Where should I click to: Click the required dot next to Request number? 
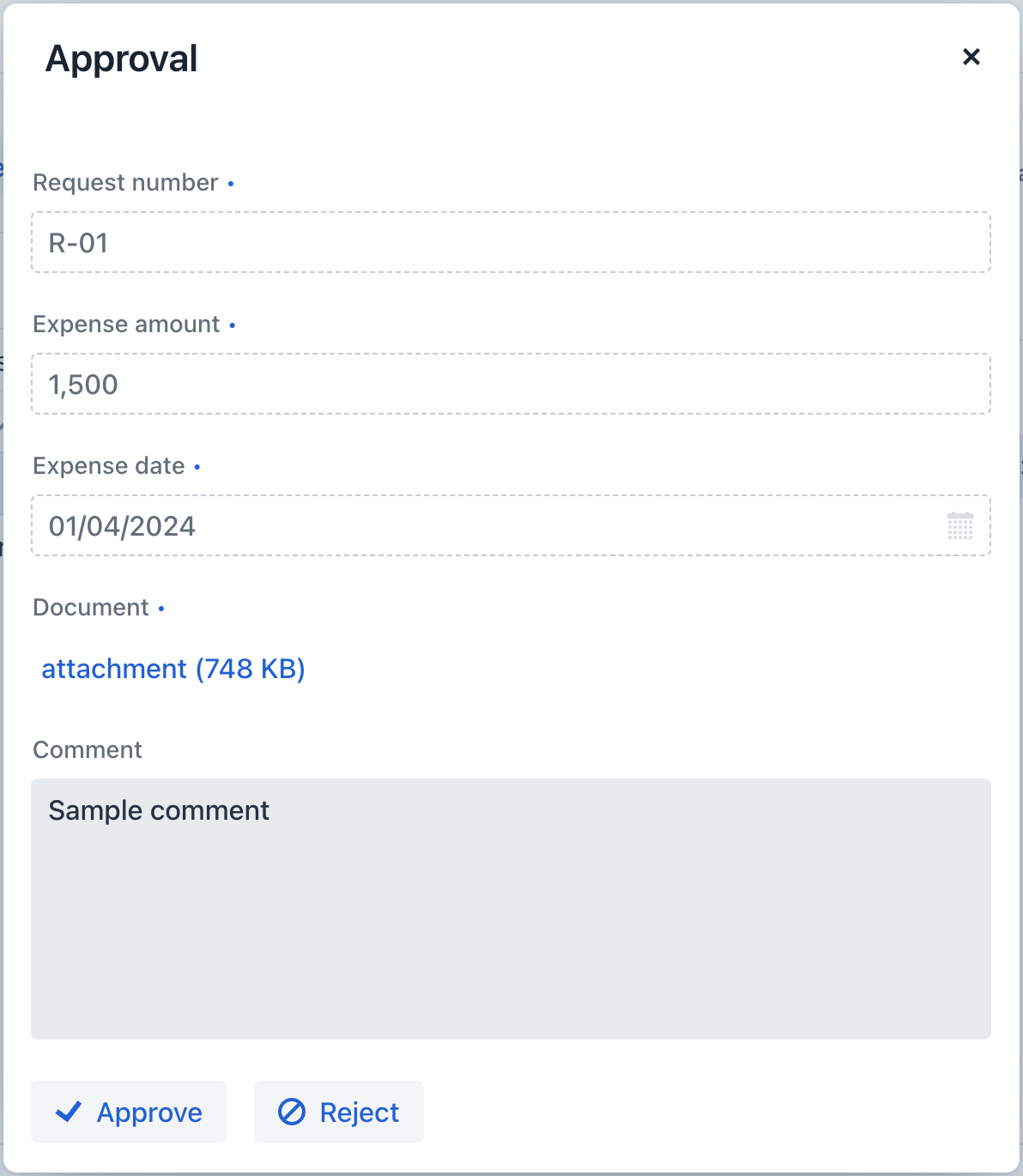[230, 183]
